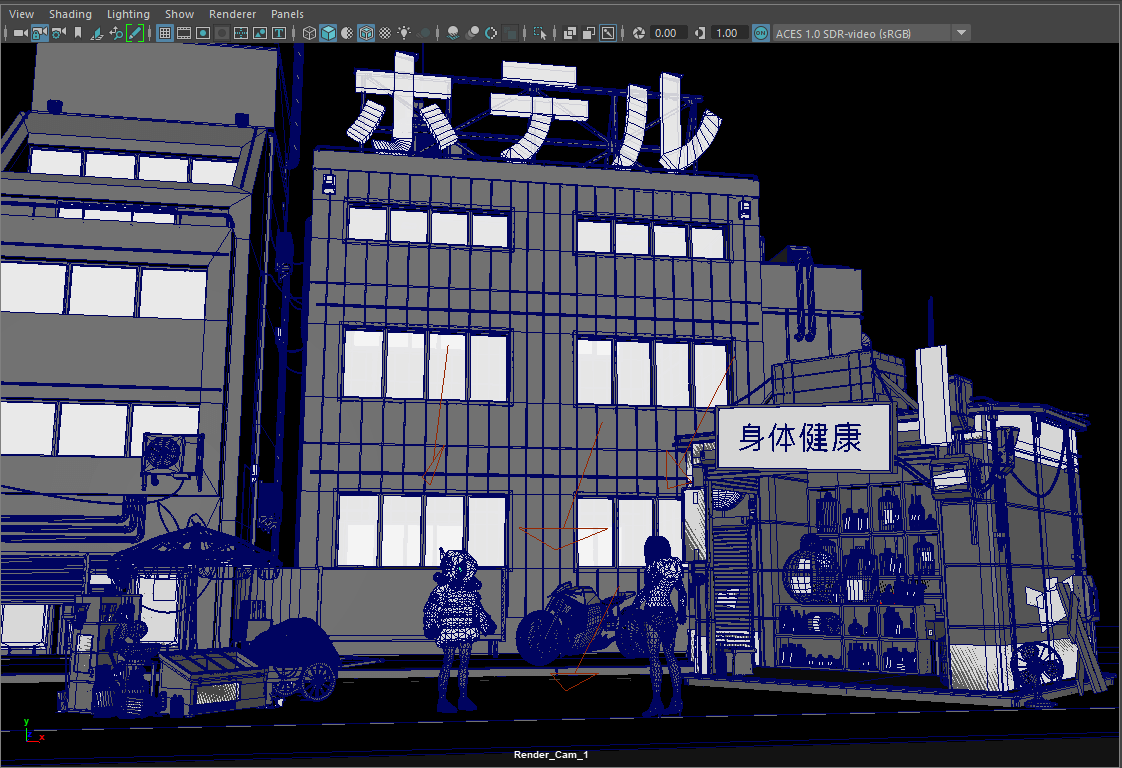Switch to Wireframe display mode icon

pos(309,33)
